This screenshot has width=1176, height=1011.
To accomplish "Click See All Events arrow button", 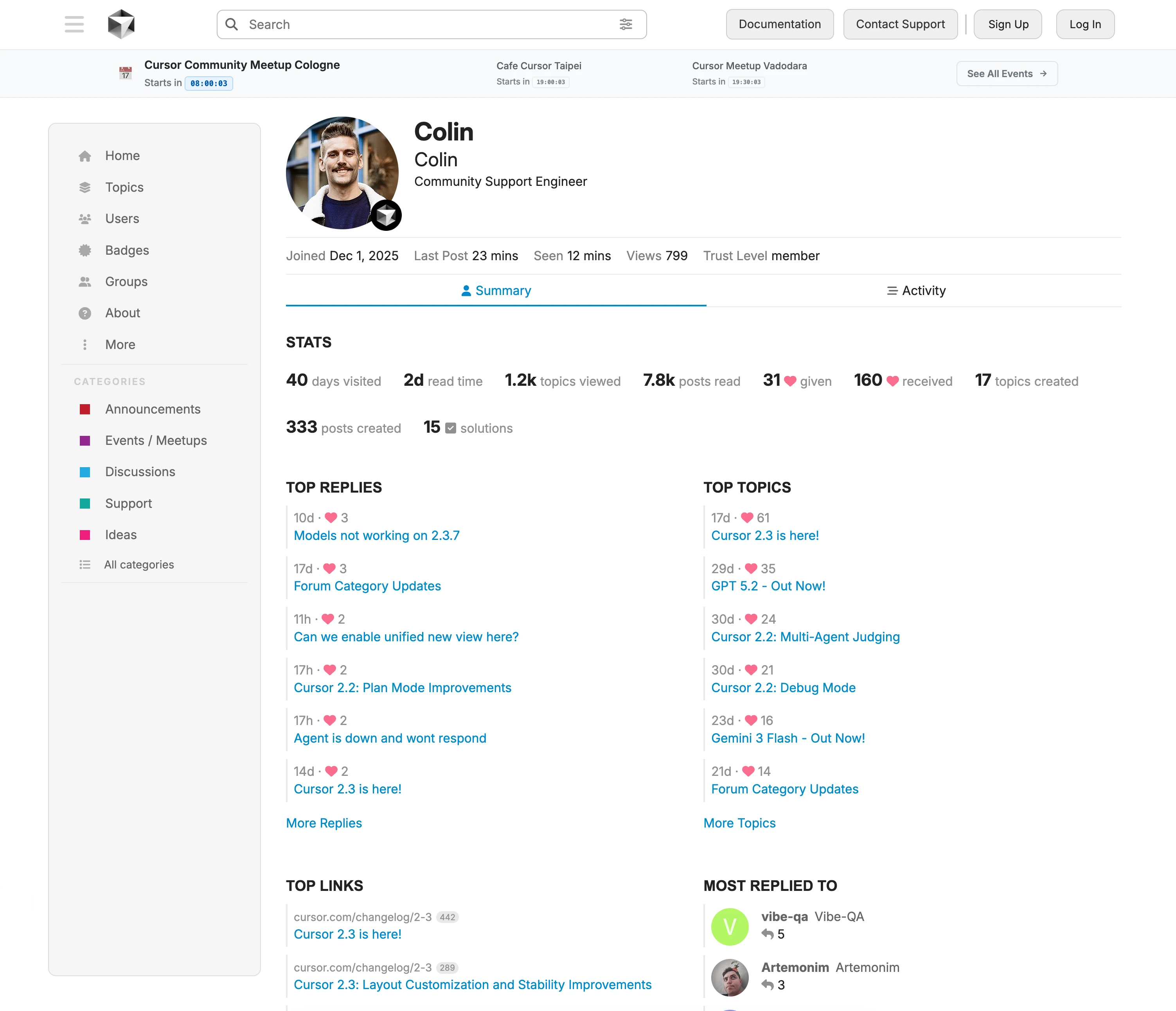I will (1006, 74).
